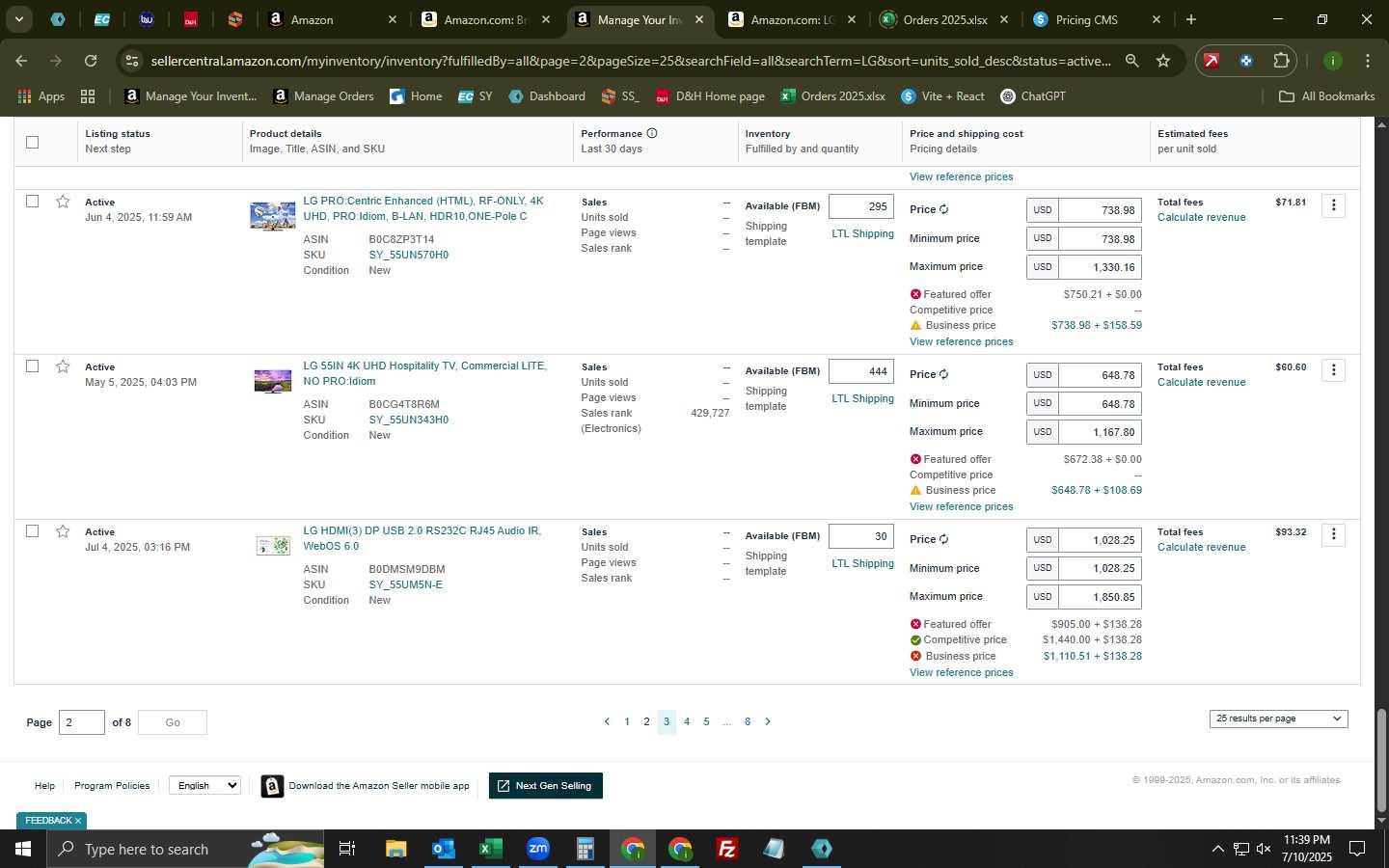Open Calculator from the Windows taskbar
1389x868 pixels.
point(585,849)
